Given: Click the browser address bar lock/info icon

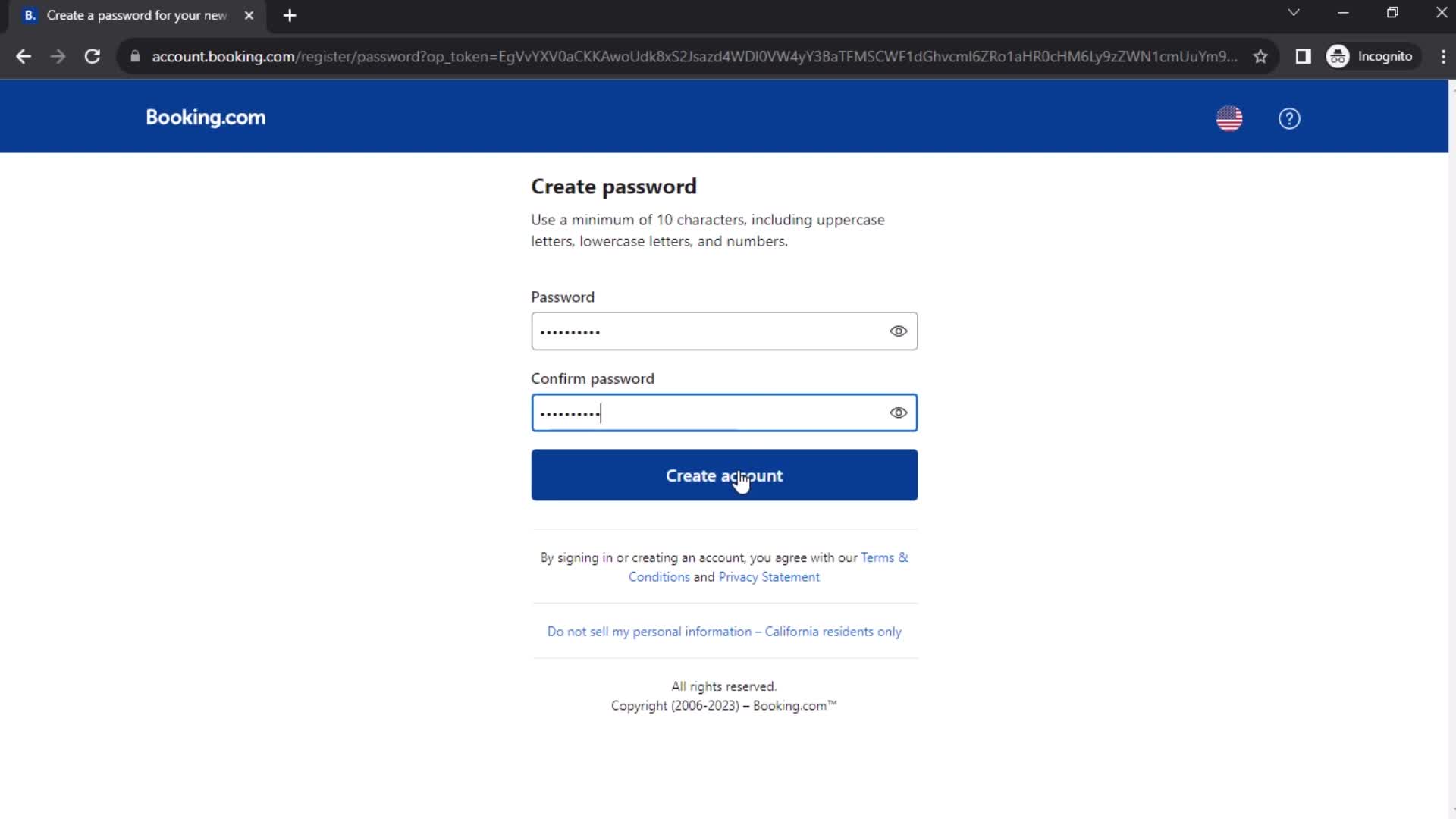Looking at the screenshot, I should [134, 56].
